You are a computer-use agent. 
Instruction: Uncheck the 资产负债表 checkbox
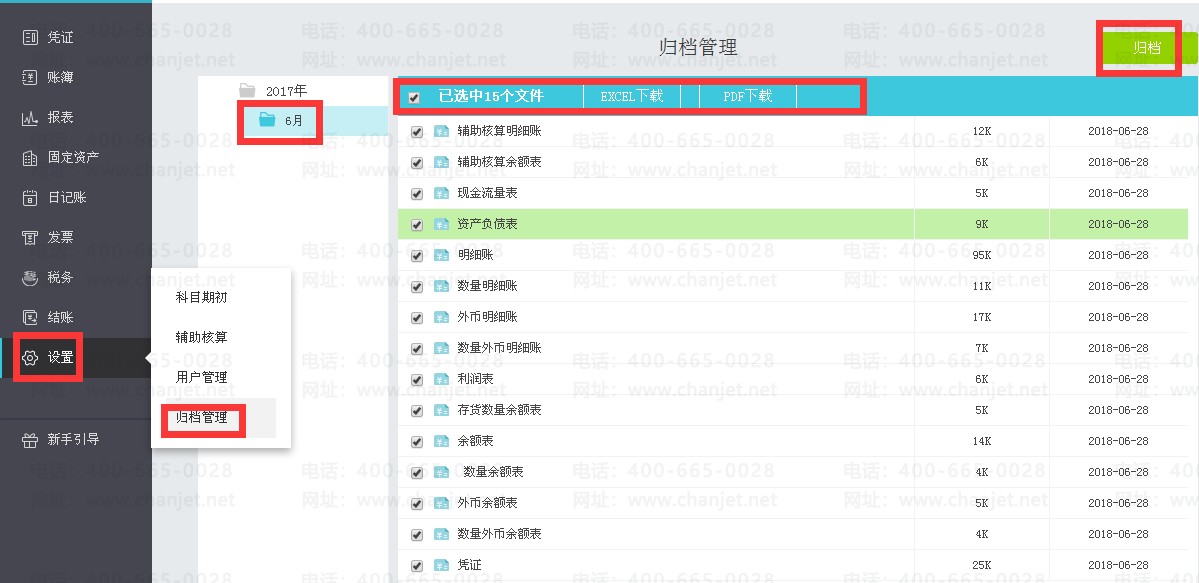(417, 225)
